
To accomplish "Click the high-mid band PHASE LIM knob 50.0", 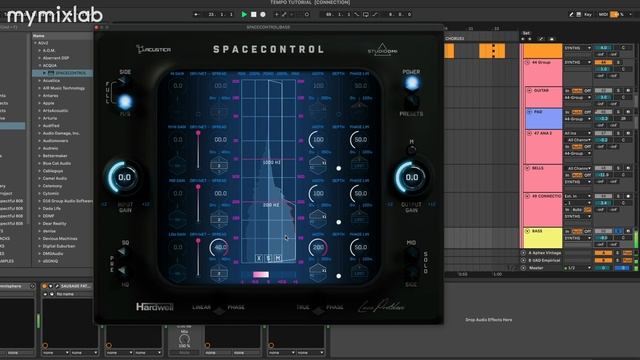I will click(x=360, y=140).
